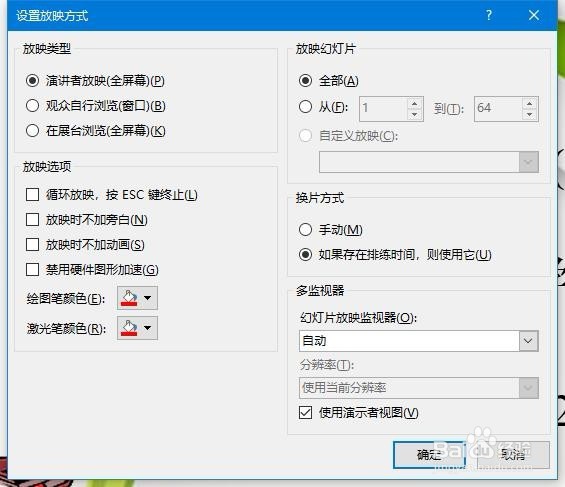Click the 从(F) start slide number field
This screenshot has height=487, width=565.
tap(384, 108)
